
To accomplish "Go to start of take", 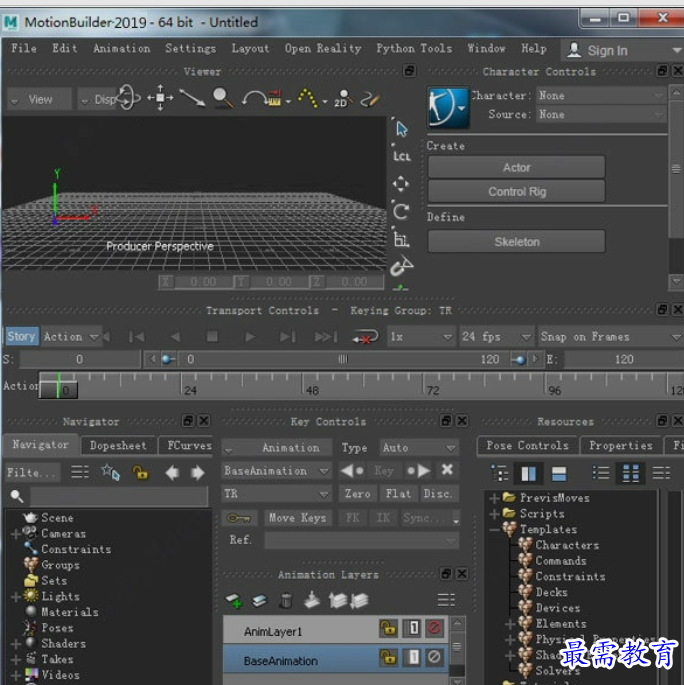I will 137,337.
